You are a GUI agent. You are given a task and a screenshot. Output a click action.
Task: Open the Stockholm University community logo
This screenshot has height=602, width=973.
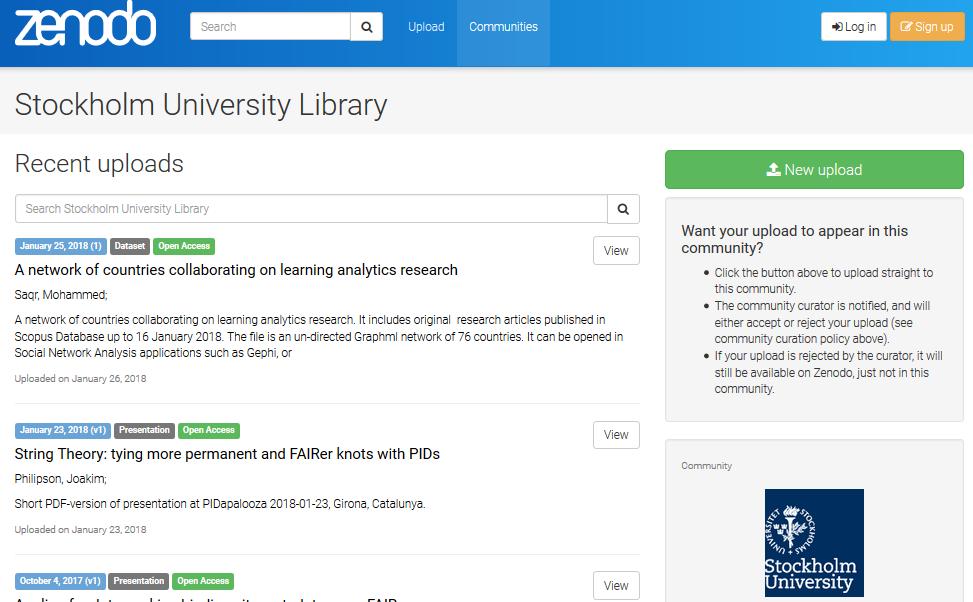pyautogui.click(x=814, y=543)
